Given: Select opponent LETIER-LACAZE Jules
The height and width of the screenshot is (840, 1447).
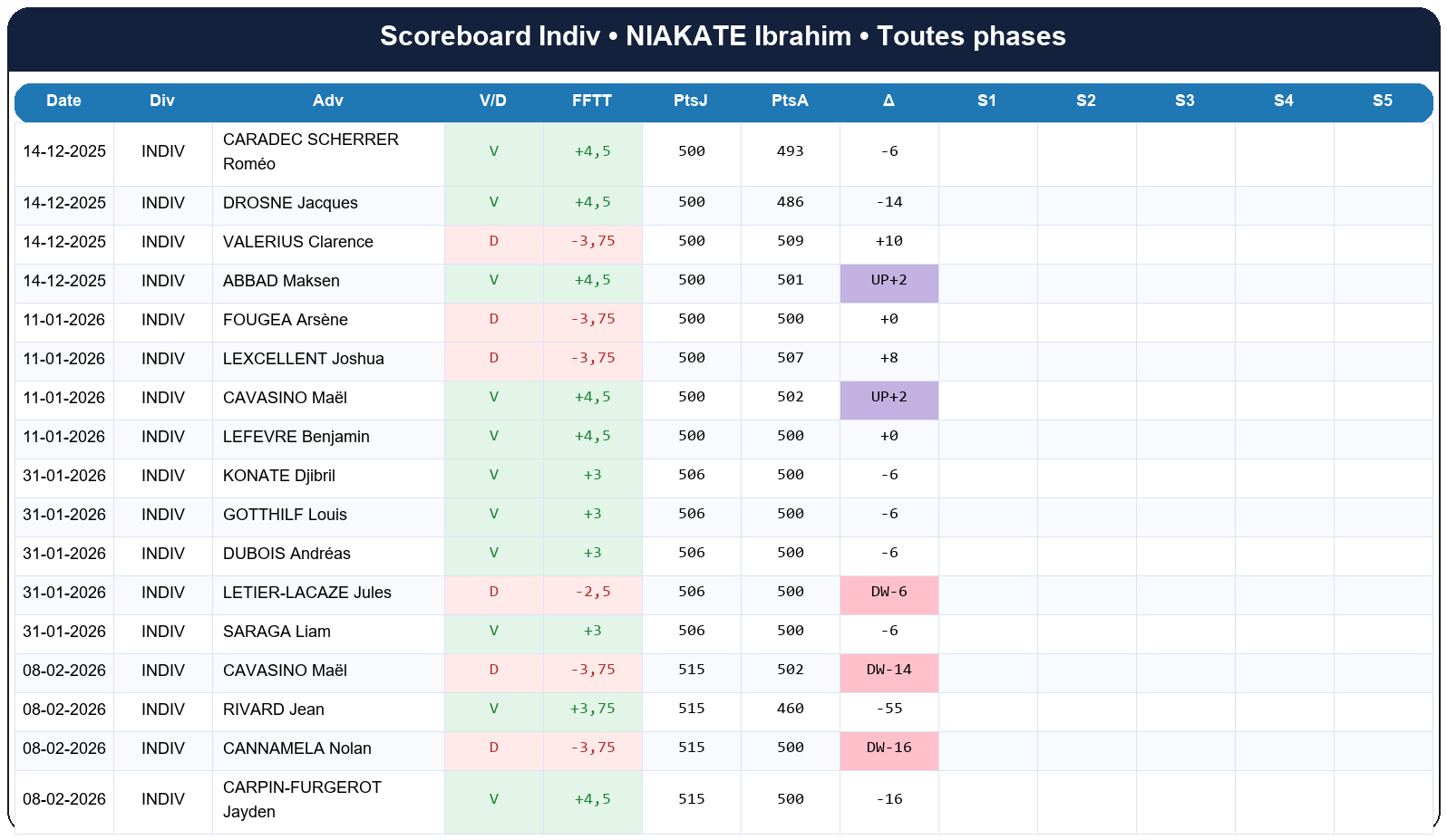Looking at the screenshot, I should [x=307, y=593].
